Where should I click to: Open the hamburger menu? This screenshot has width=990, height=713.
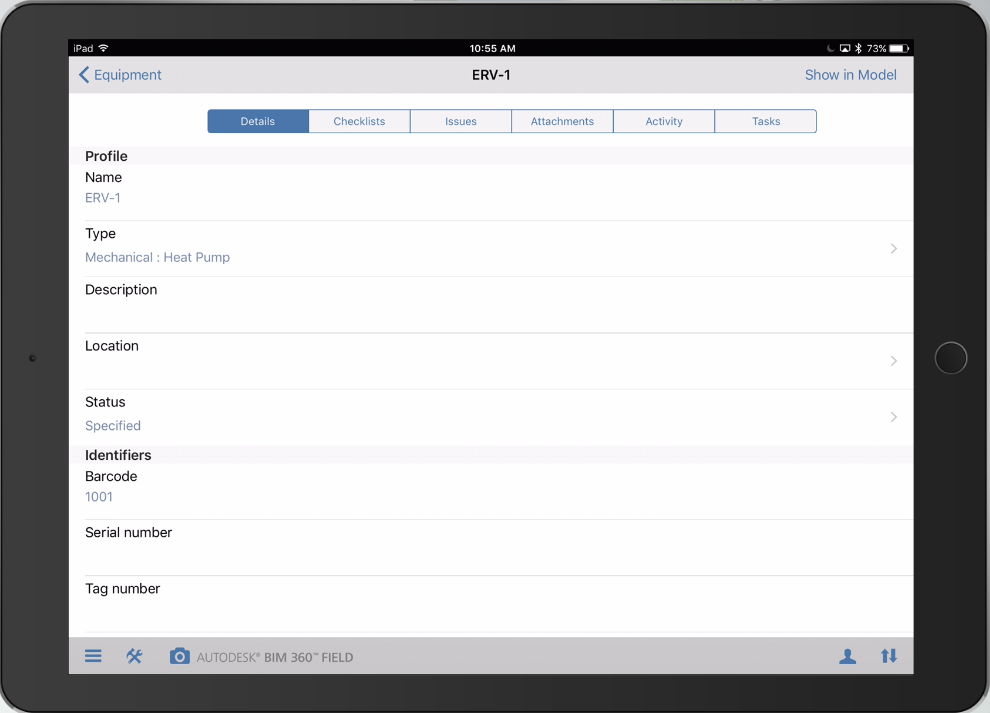(x=93, y=656)
